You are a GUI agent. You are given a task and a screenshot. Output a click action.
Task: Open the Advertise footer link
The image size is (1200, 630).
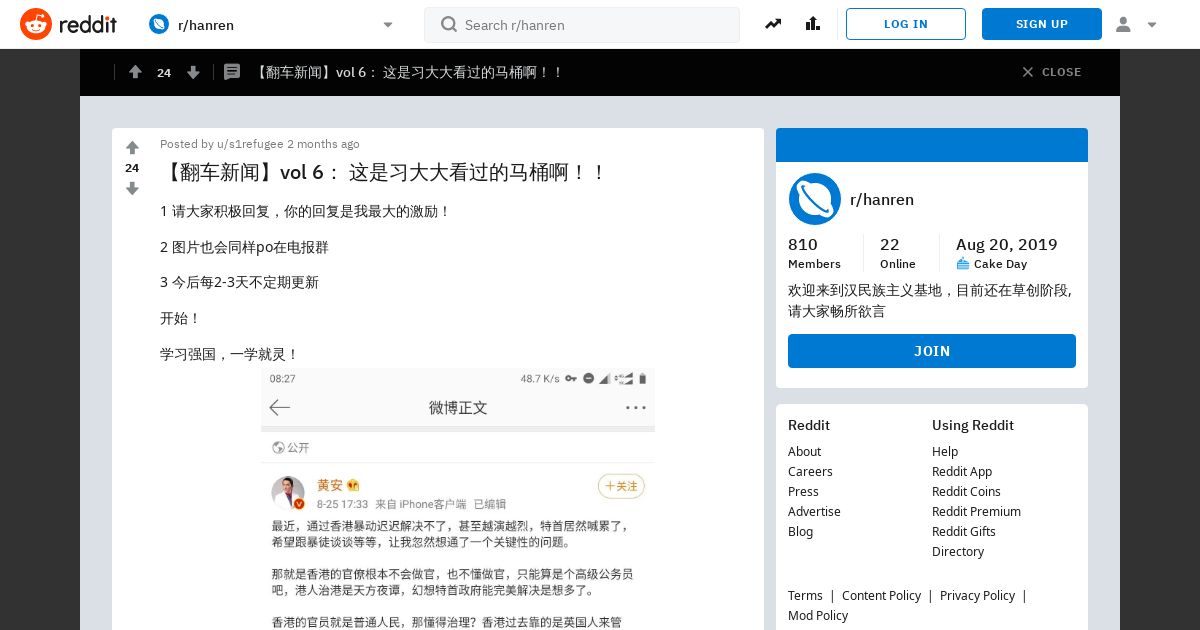pyautogui.click(x=814, y=511)
